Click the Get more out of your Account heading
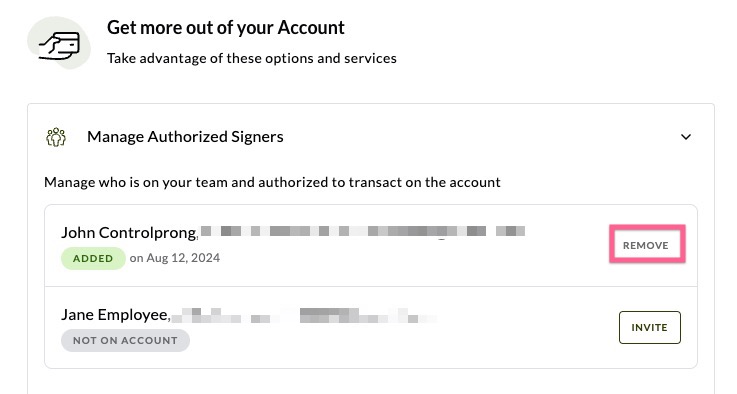This screenshot has width=737, height=394. coord(226,28)
